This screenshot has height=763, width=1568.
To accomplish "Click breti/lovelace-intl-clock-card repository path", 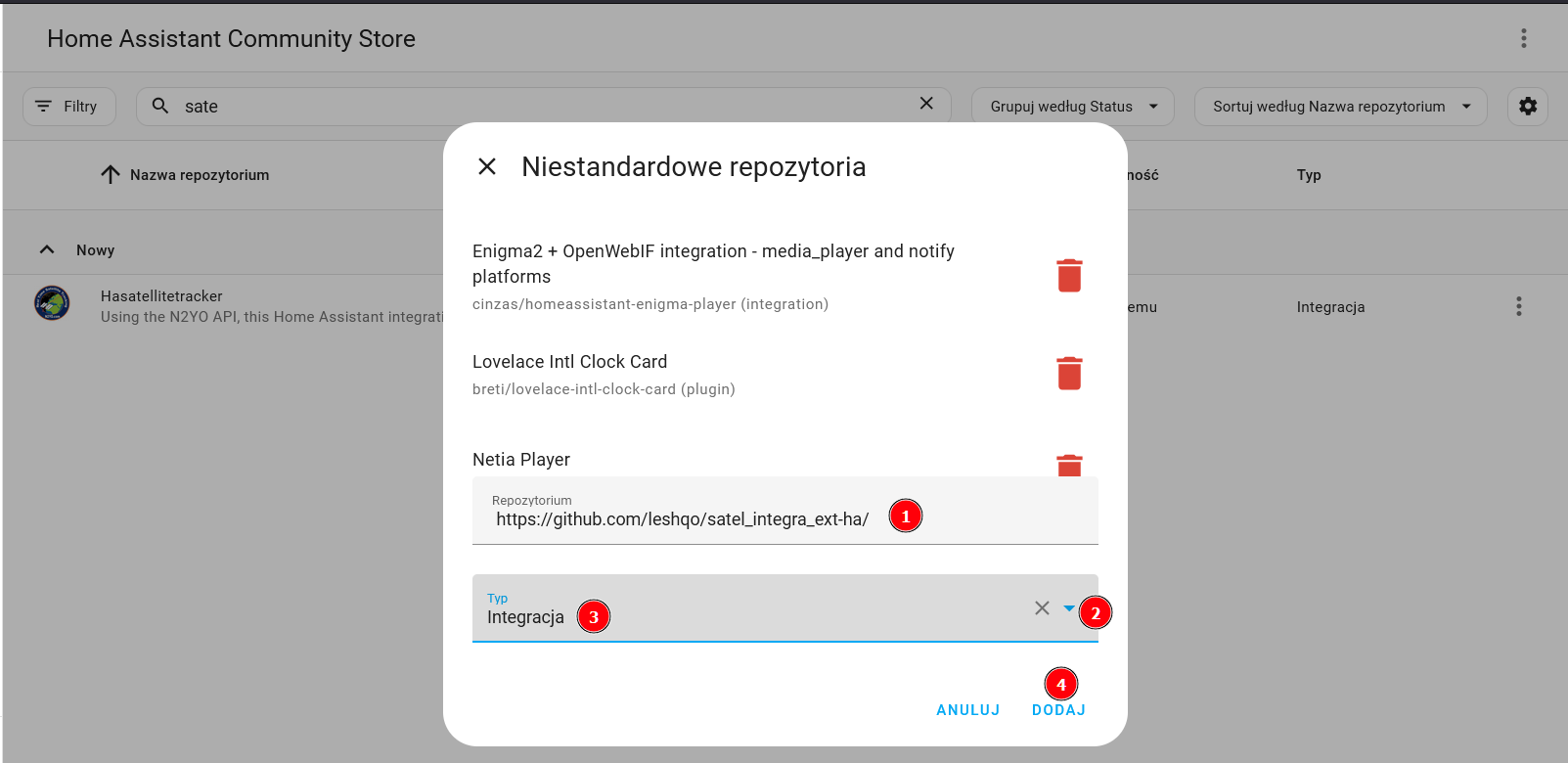I will pyautogui.click(x=604, y=389).
